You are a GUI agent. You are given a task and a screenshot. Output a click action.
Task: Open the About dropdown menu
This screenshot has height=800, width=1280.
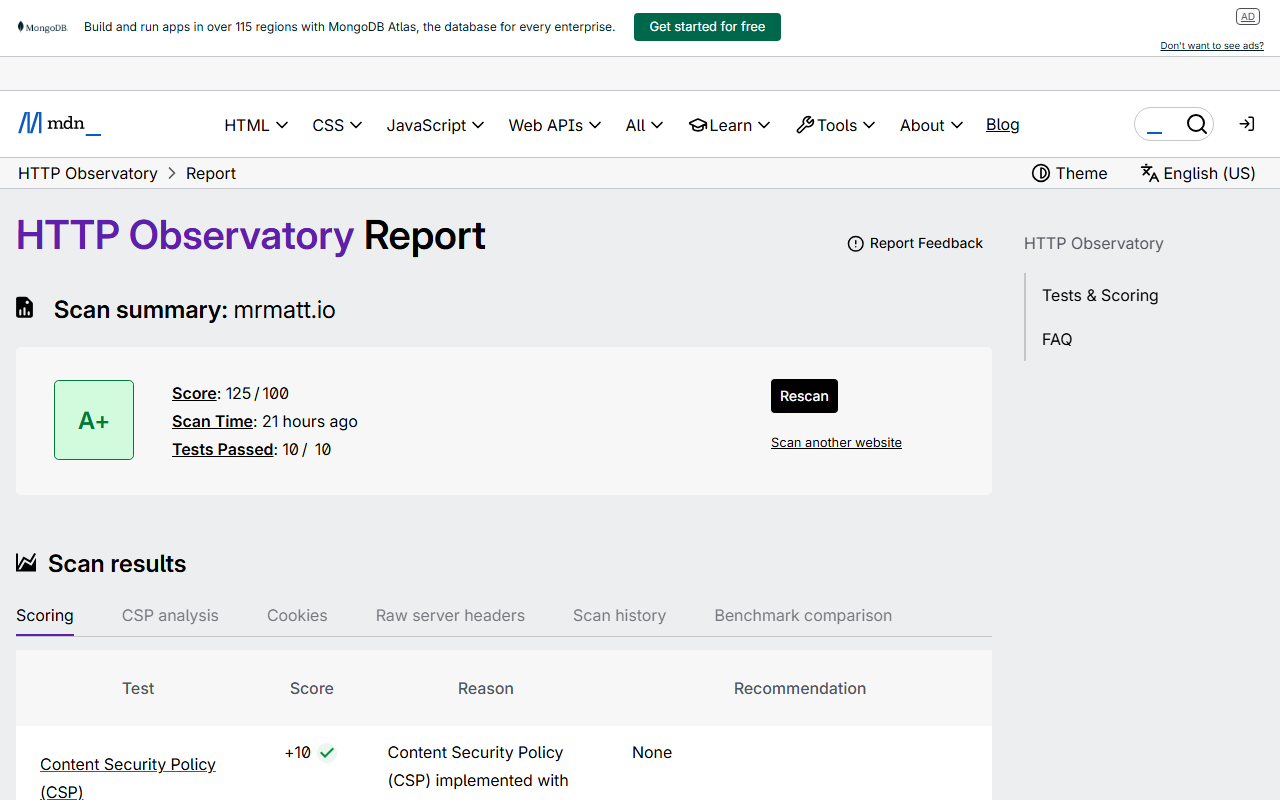[930, 124]
